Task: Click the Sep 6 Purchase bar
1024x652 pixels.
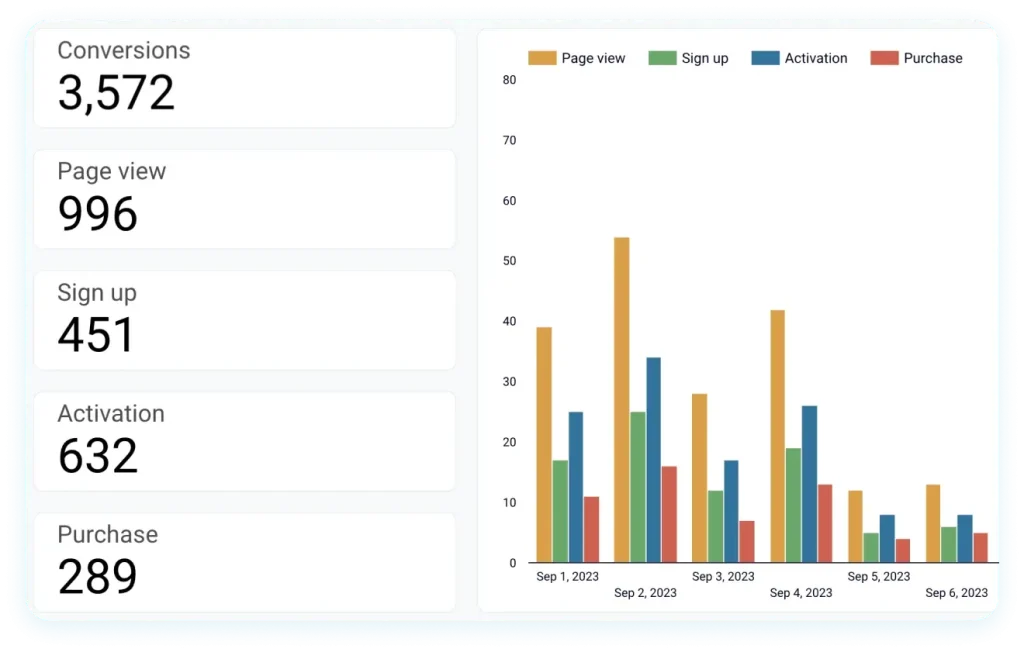Action: point(980,547)
